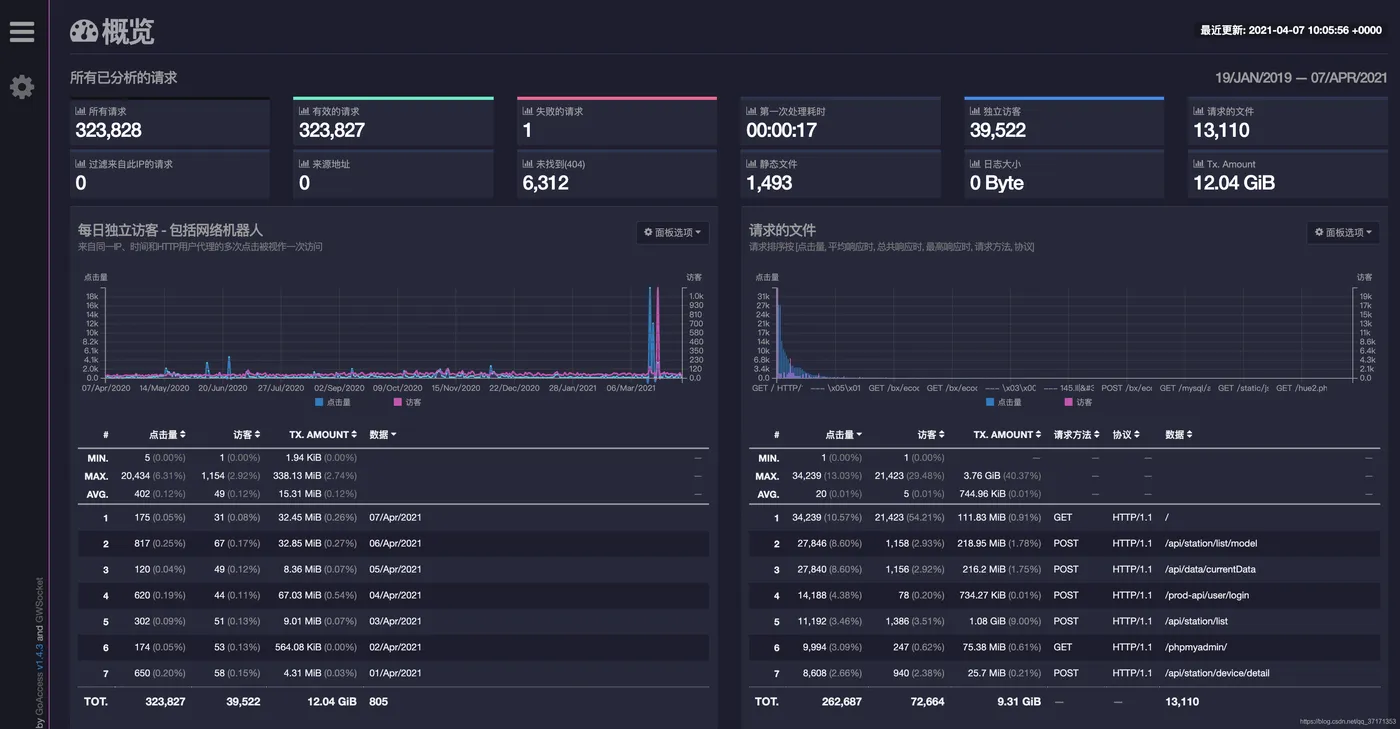Click the chart icon next to 静态文件
Screen dimensions: 1400x729
click(752, 164)
